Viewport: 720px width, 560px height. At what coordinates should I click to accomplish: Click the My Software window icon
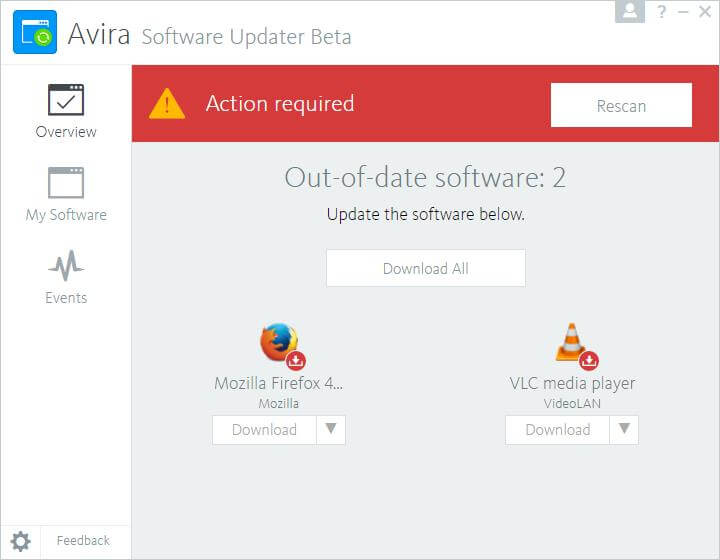pyautogui.click(x=66, y=183)
